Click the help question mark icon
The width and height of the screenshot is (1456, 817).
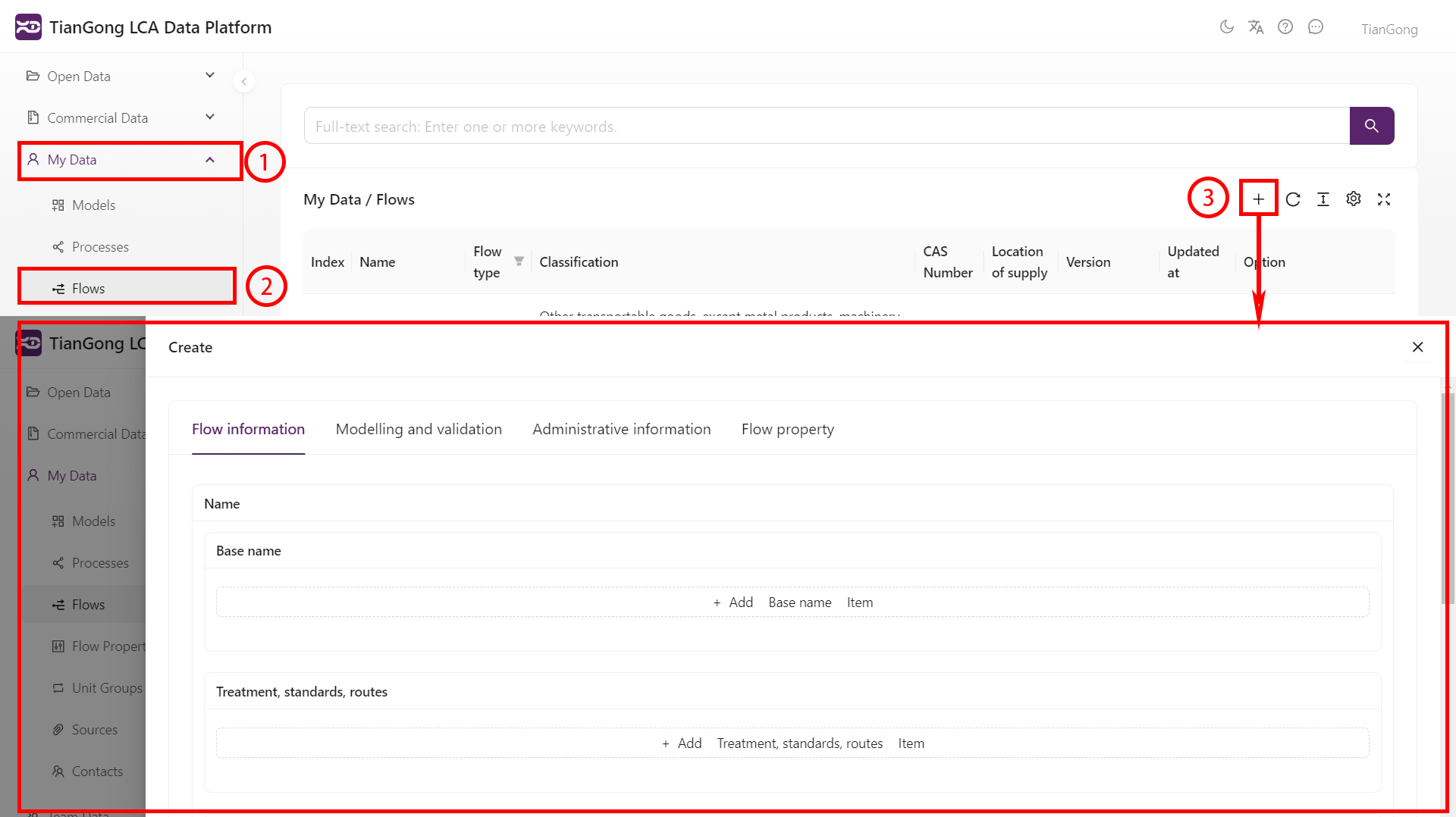tap(1285, 27)
